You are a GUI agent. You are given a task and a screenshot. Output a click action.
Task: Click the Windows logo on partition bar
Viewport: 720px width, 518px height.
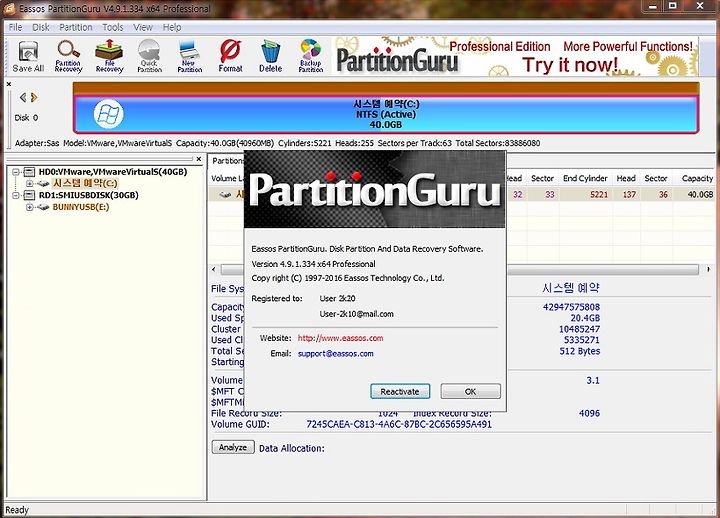[x=108, y=114]
